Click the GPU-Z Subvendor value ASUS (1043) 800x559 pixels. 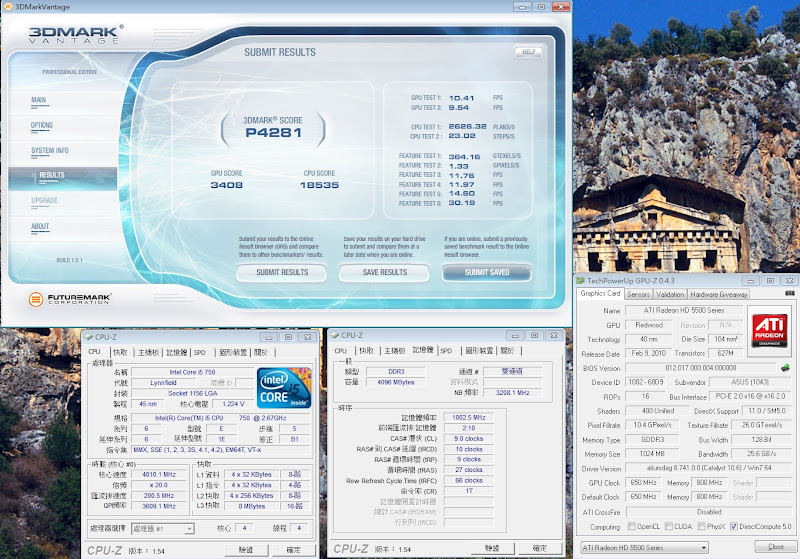coord(749,382)
